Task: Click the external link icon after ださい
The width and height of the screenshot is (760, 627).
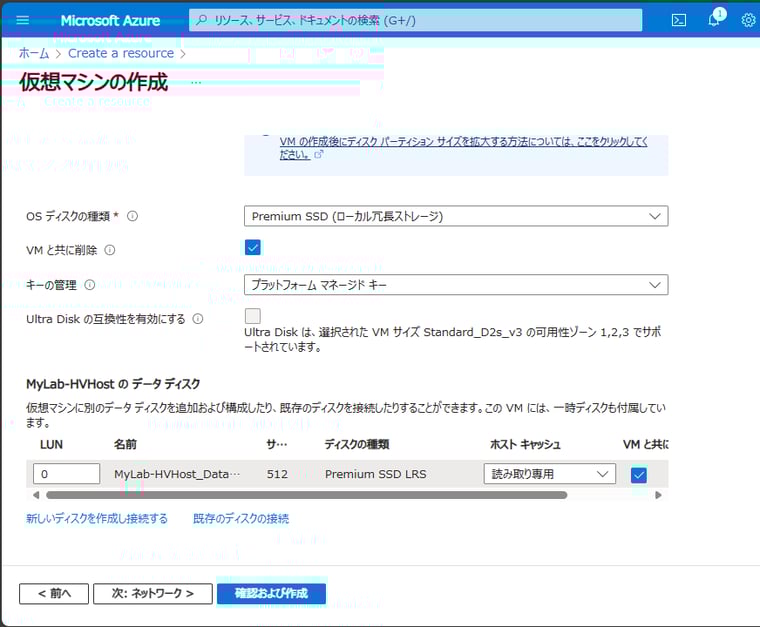Action: 318,155
